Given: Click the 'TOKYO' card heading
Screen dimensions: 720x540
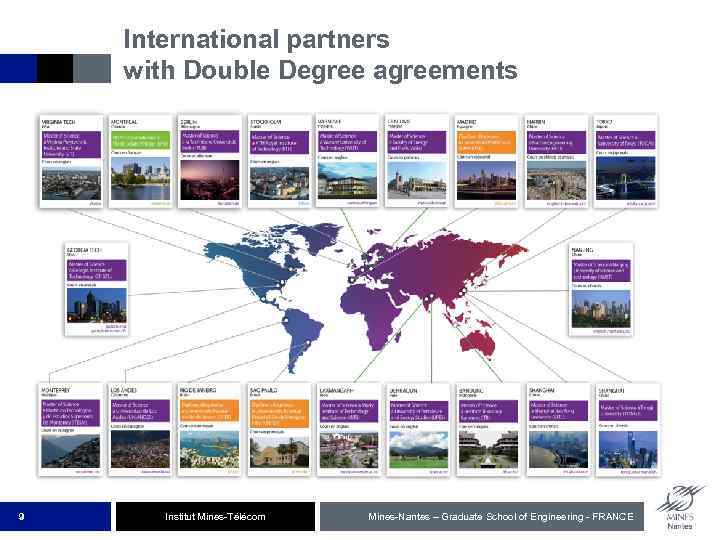Looking at the screenshot, I should pos(604,122).
